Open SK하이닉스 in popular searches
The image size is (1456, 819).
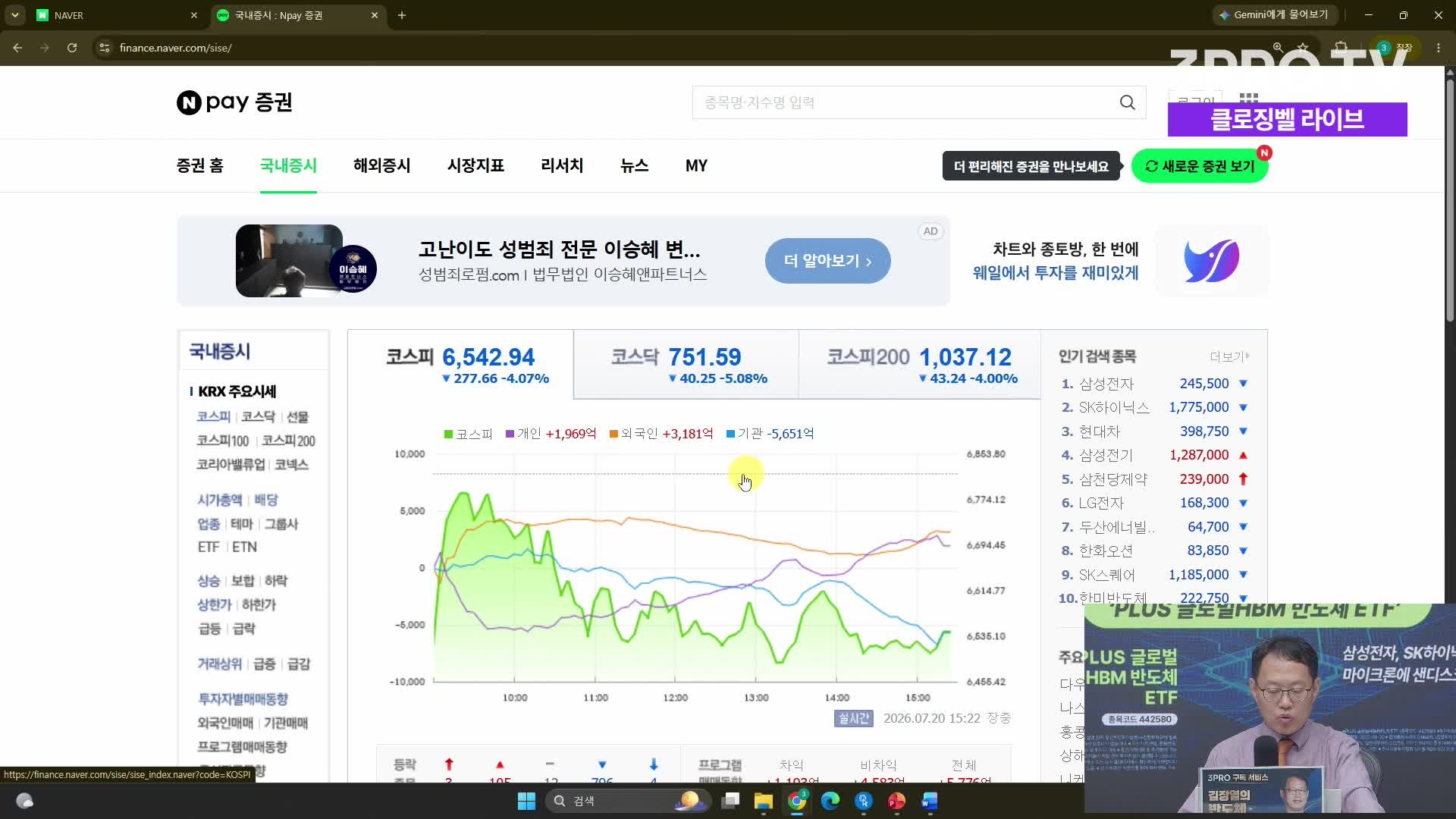tap(1114, 407)
